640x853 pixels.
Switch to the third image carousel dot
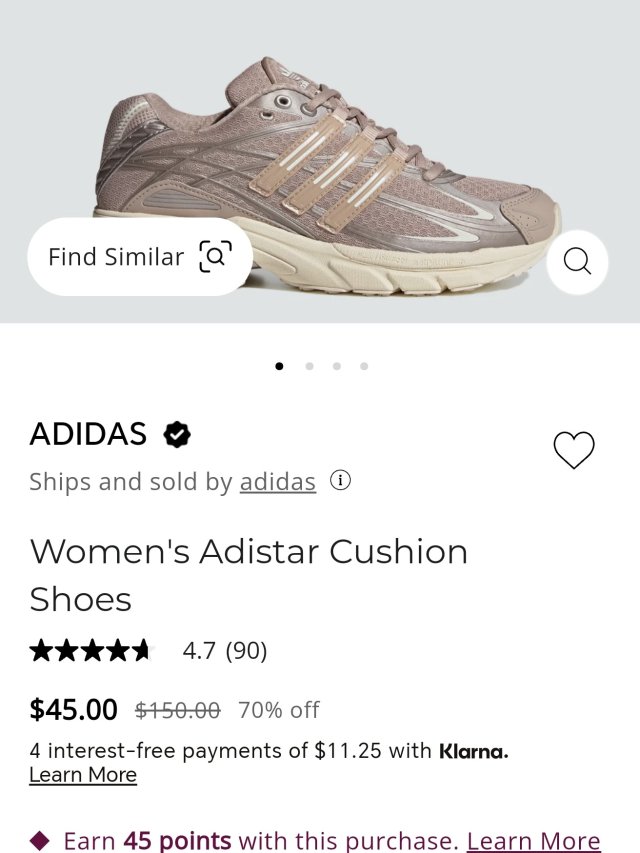coord(336,366)
